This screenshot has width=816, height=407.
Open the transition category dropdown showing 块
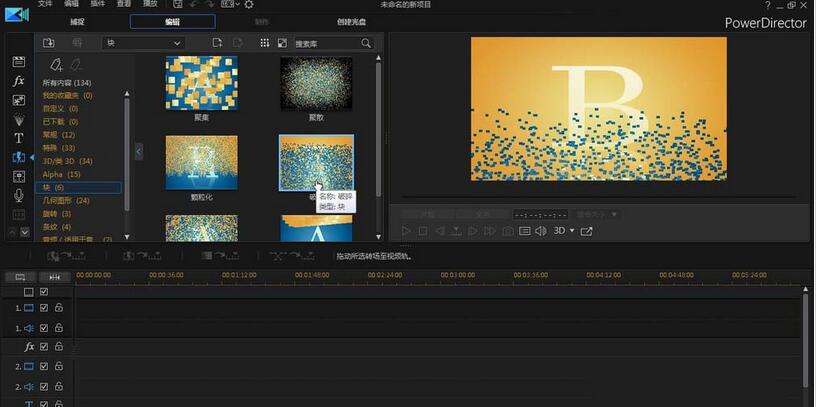tap(144, 43)
